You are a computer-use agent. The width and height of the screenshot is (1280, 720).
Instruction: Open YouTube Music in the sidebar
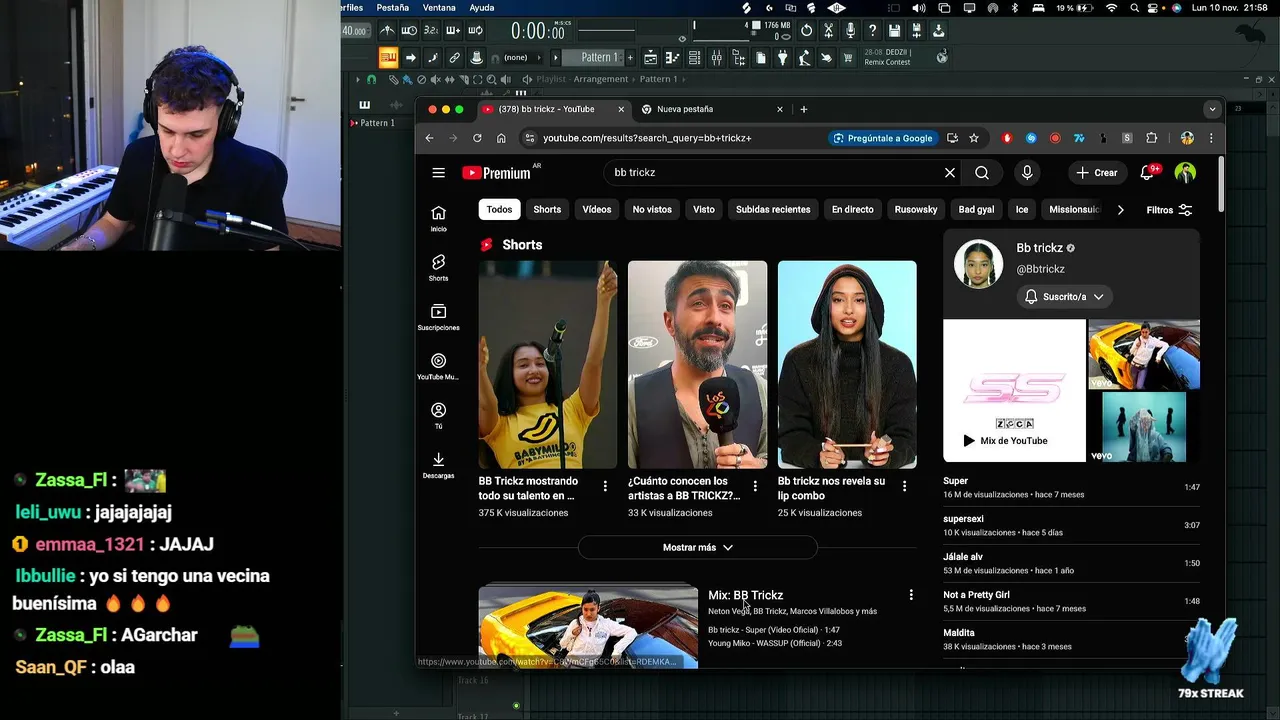pos(438,366)
